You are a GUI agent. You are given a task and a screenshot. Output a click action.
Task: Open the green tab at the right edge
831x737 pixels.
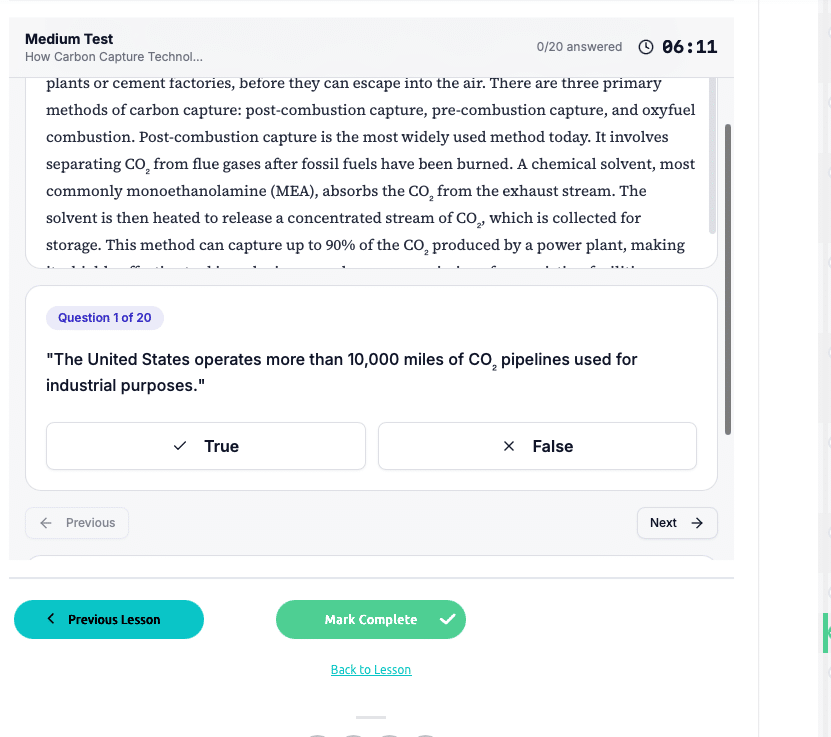826,633
